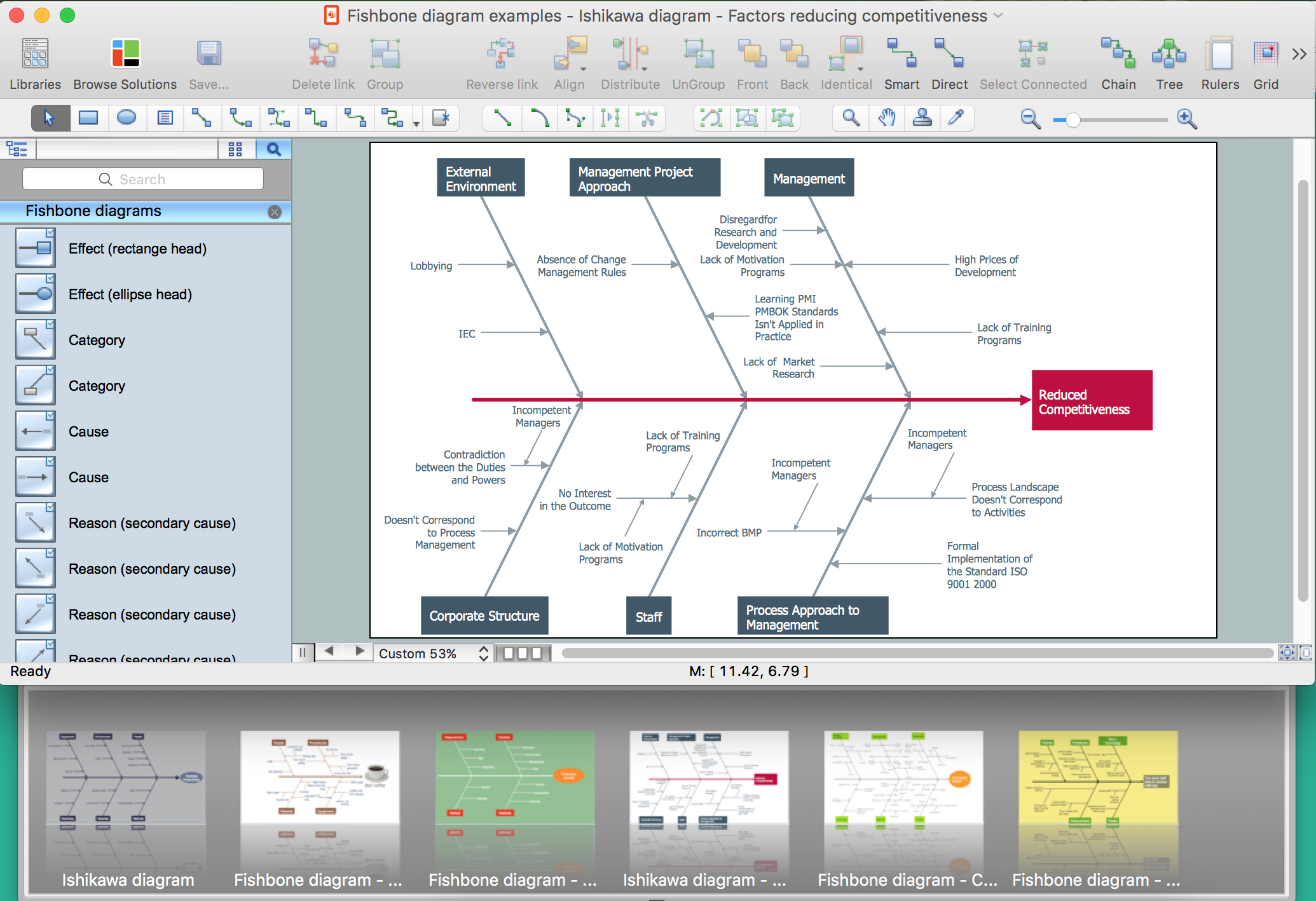Select the magnifier zoom tool

click(x=851, y=118)
